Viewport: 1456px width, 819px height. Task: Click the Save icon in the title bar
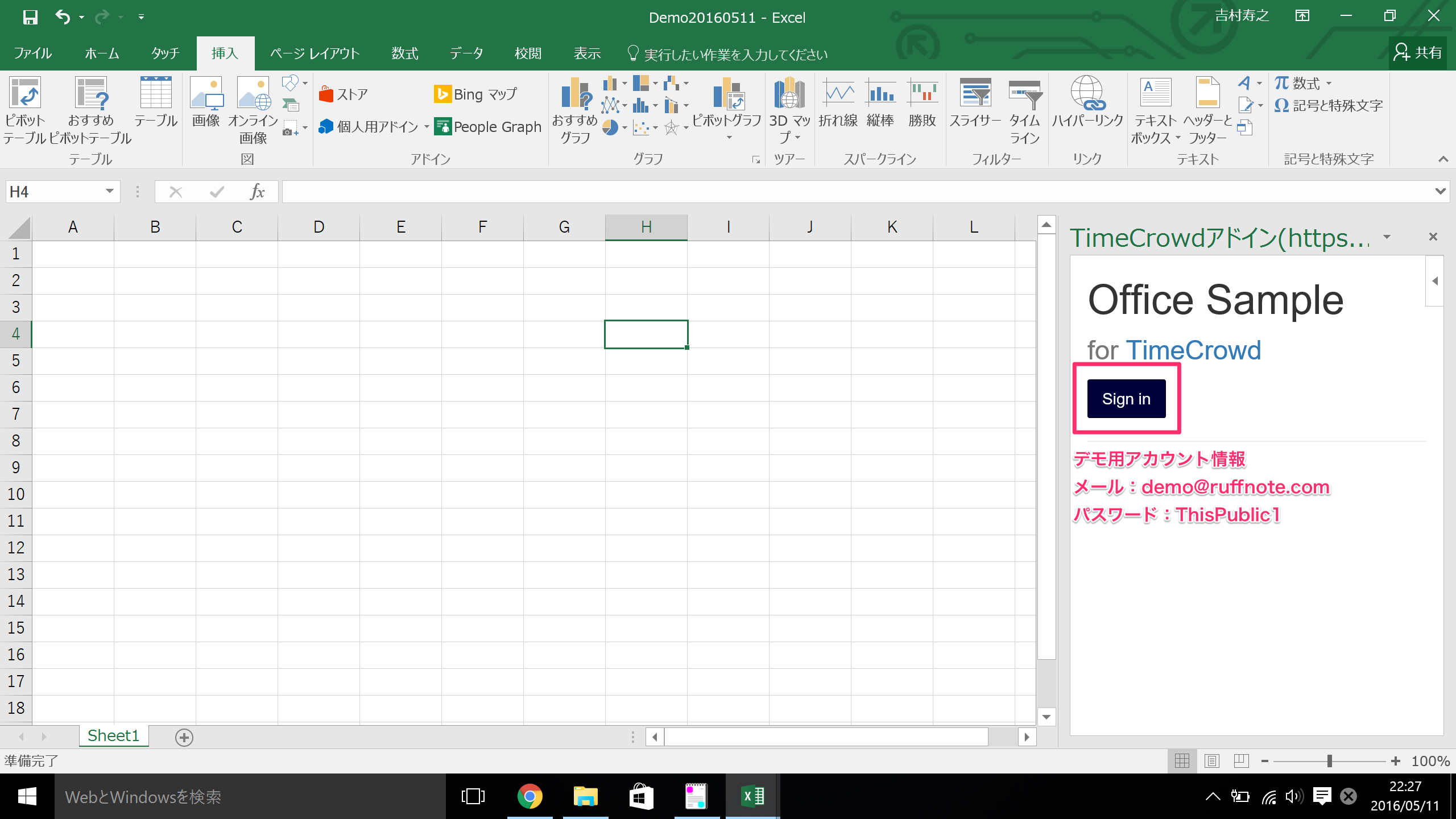[30, 17]
